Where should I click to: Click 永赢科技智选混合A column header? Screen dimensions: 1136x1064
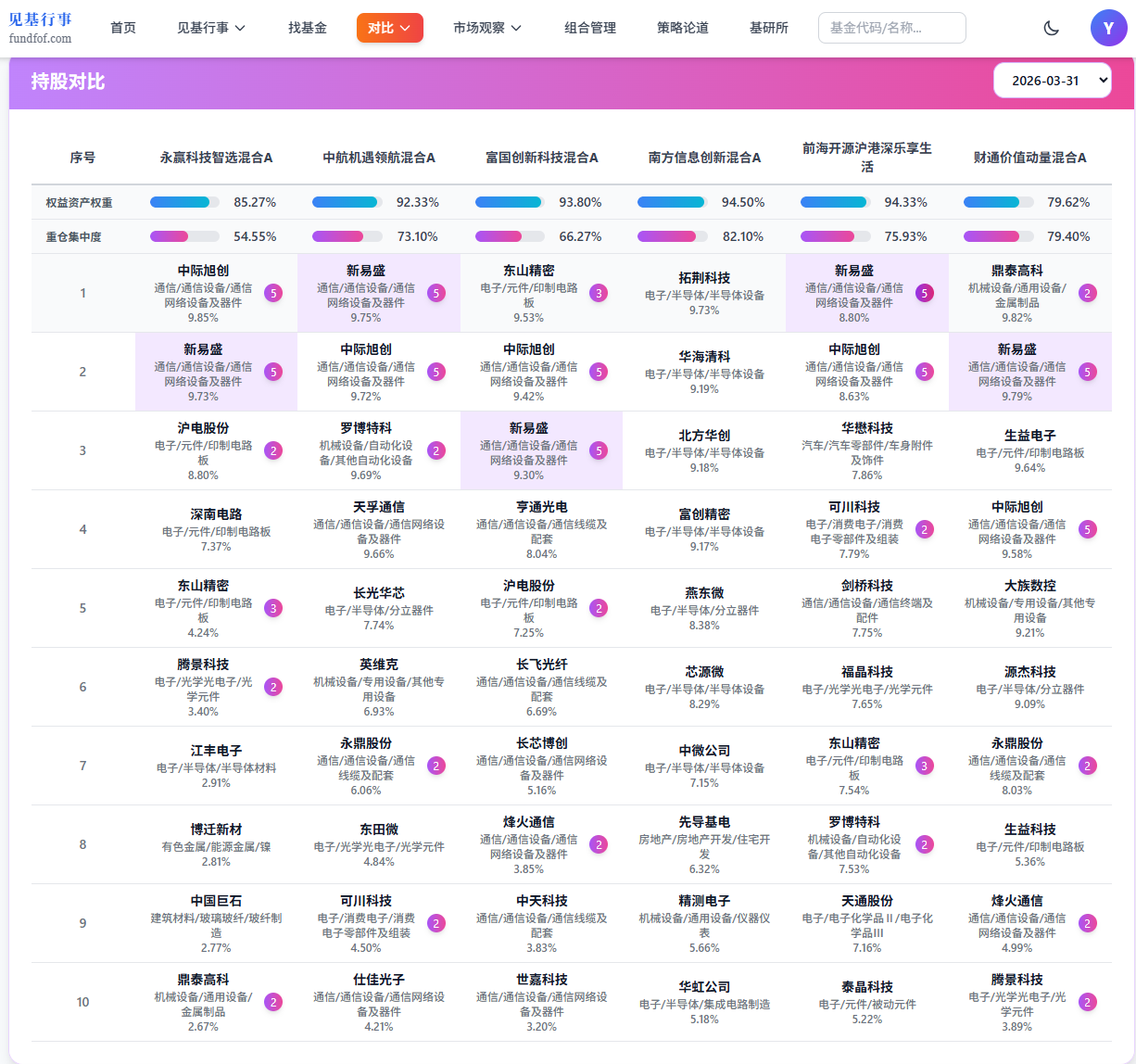pos(216,158)
